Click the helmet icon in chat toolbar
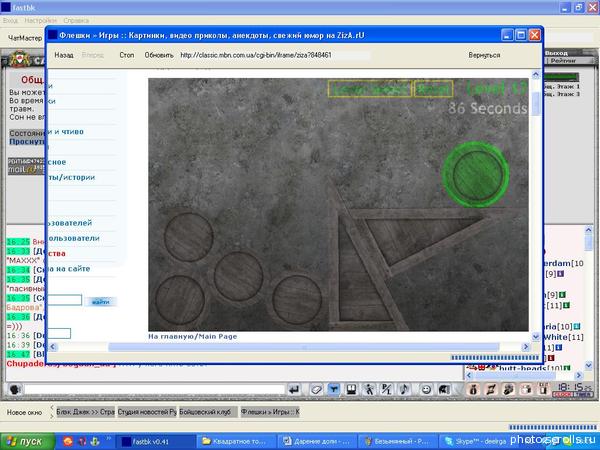 pos(444,390)
